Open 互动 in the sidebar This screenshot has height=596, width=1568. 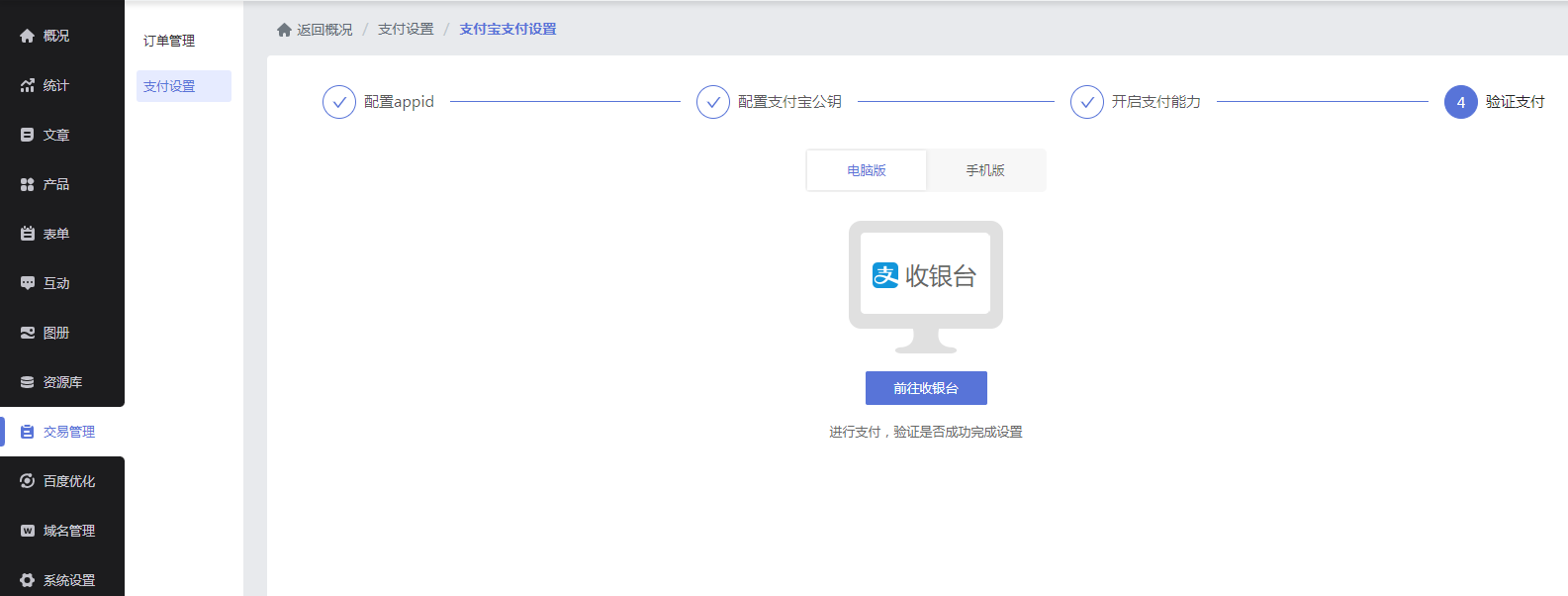pos(62,283)
